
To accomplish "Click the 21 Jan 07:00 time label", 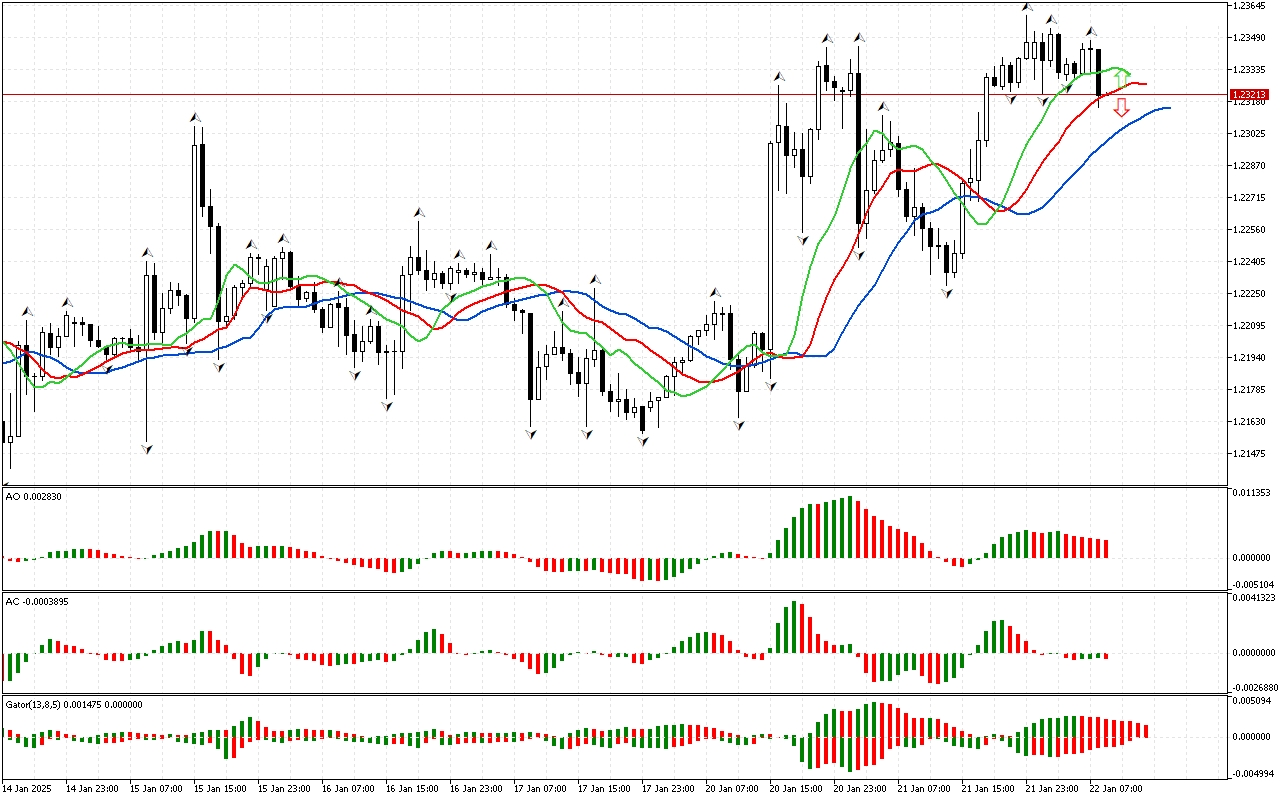I will coord(925,789).
